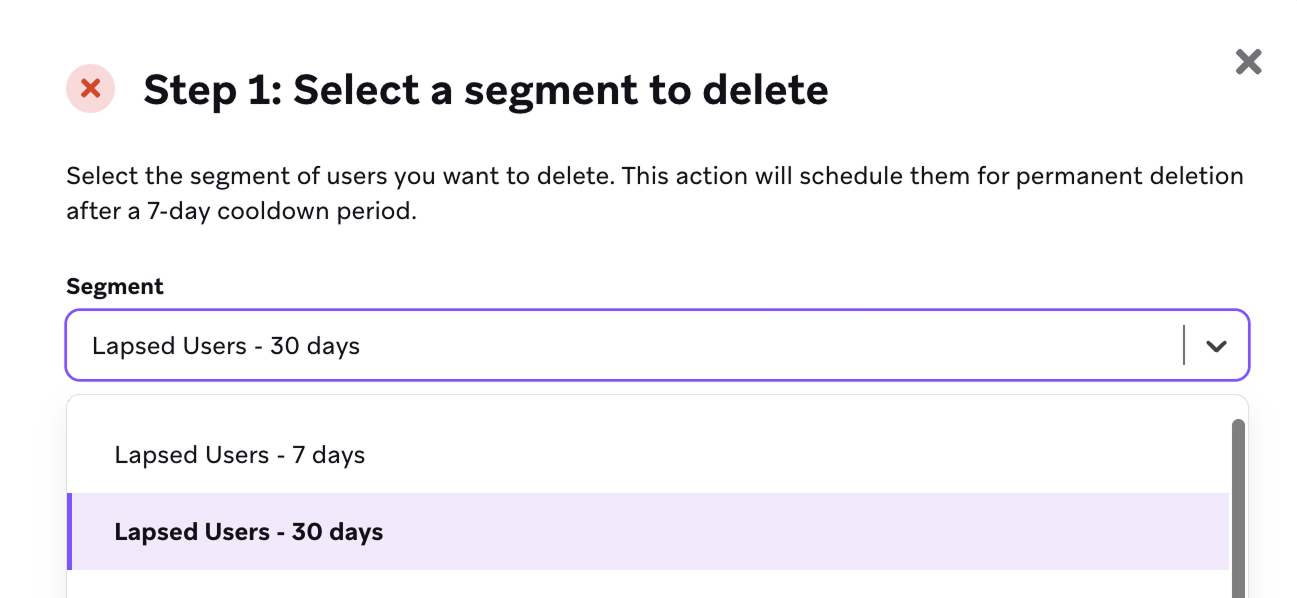Click the "Segment" field label
The image size is (1297, 598).
115,286
